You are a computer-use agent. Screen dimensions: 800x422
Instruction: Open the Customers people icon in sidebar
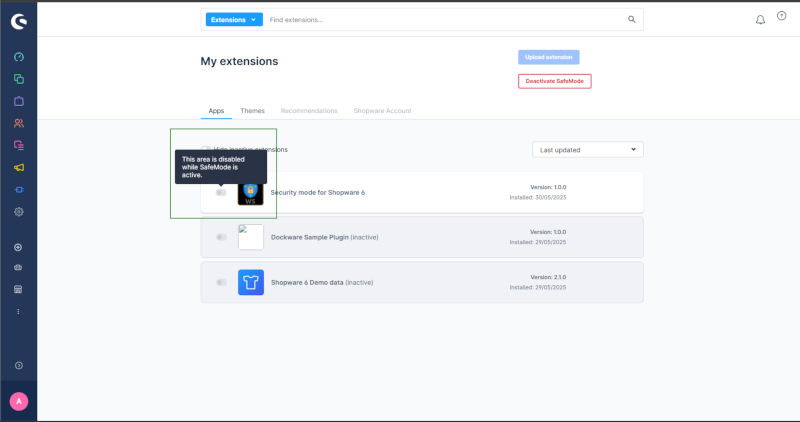19,123
